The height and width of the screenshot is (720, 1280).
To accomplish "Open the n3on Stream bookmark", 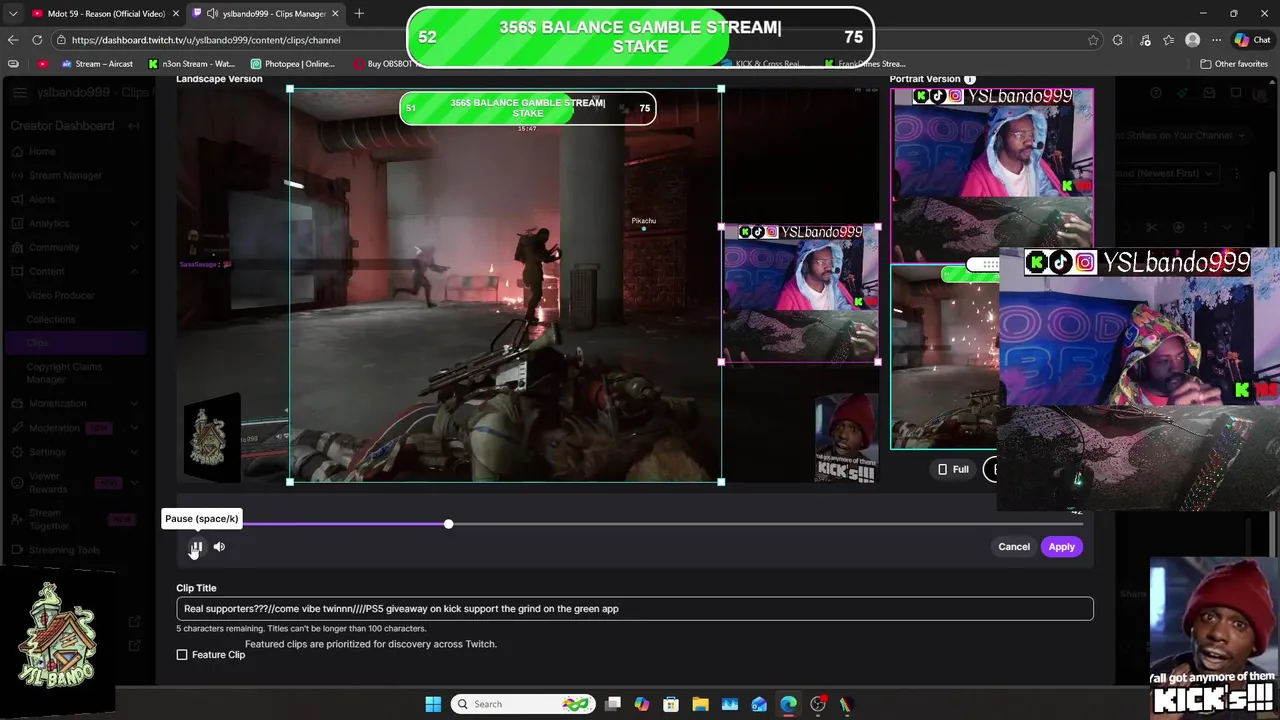I will [x=192, y=64].
